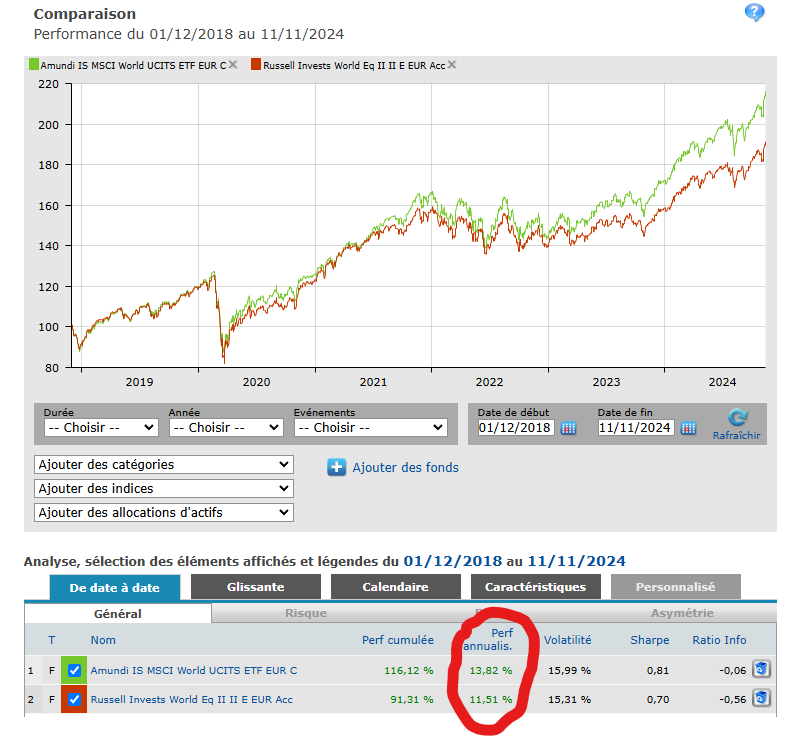Screen dimensions: 788x737
Task: Click the Rafraîchir text link
Action: 736,436
